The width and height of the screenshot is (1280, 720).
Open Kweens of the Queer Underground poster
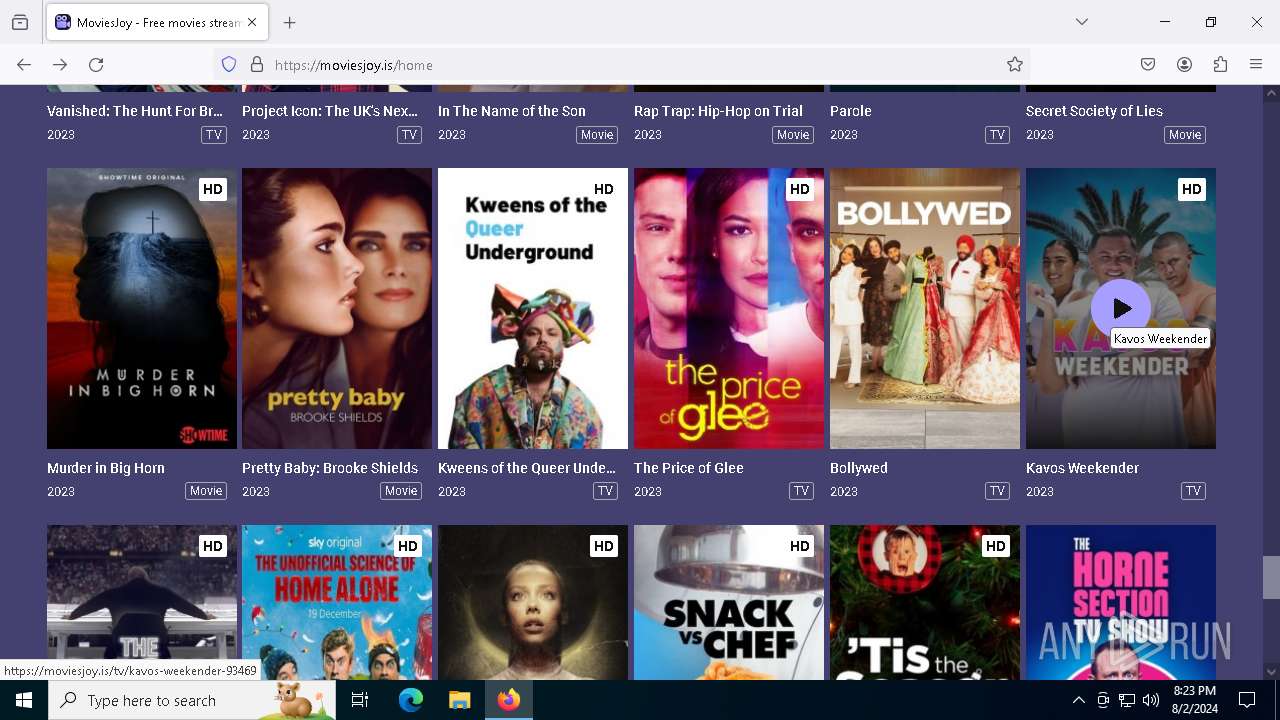(533, 308)
